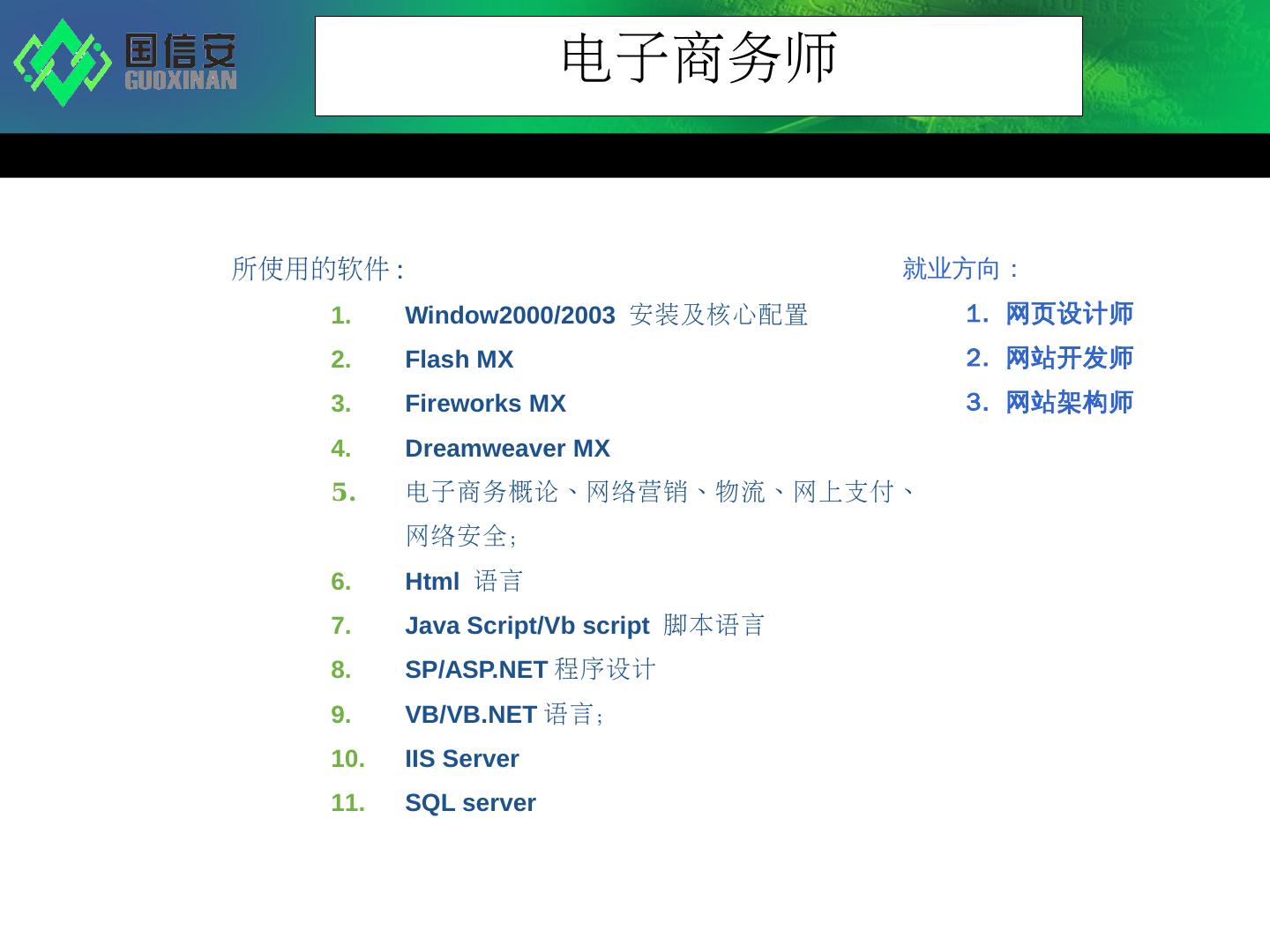Click the 国信安 GUOXINAN logo text
The width and height of the screenshot is (1270, 952).
click(181, 62)
